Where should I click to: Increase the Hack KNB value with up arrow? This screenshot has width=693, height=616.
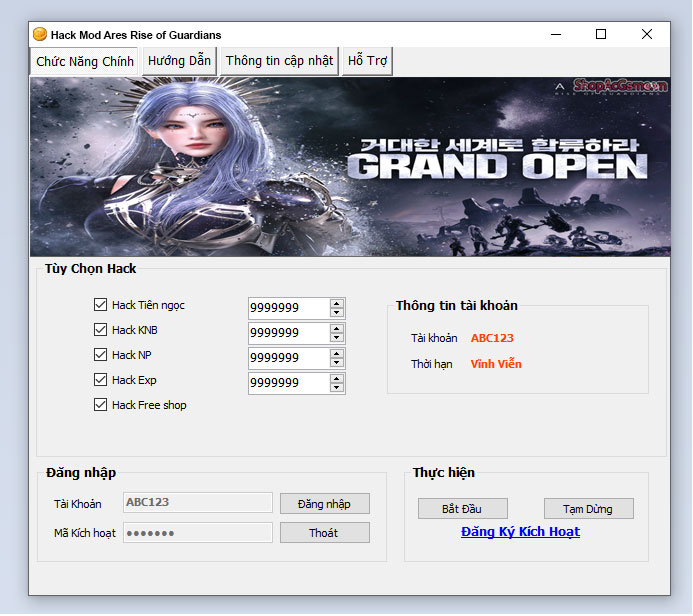click(x=337, y=328)
